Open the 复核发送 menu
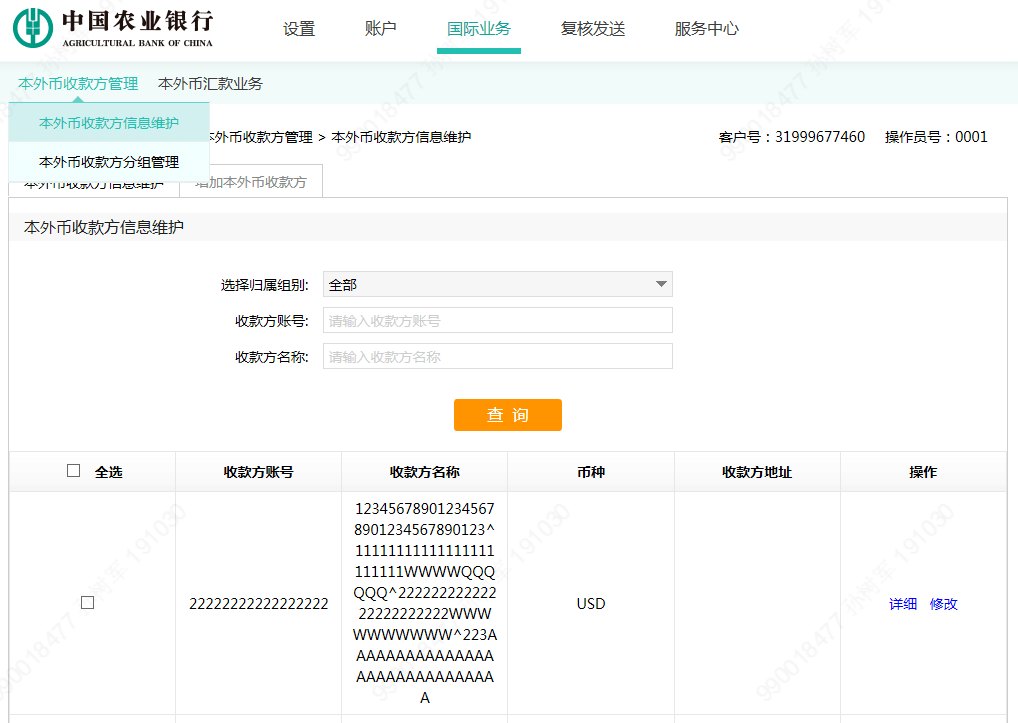Screen dimensions: 1018x723 tap(593, 29)
